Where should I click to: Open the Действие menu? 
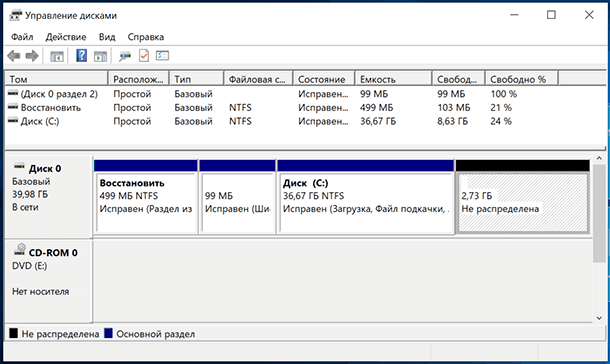coord(66,37)
